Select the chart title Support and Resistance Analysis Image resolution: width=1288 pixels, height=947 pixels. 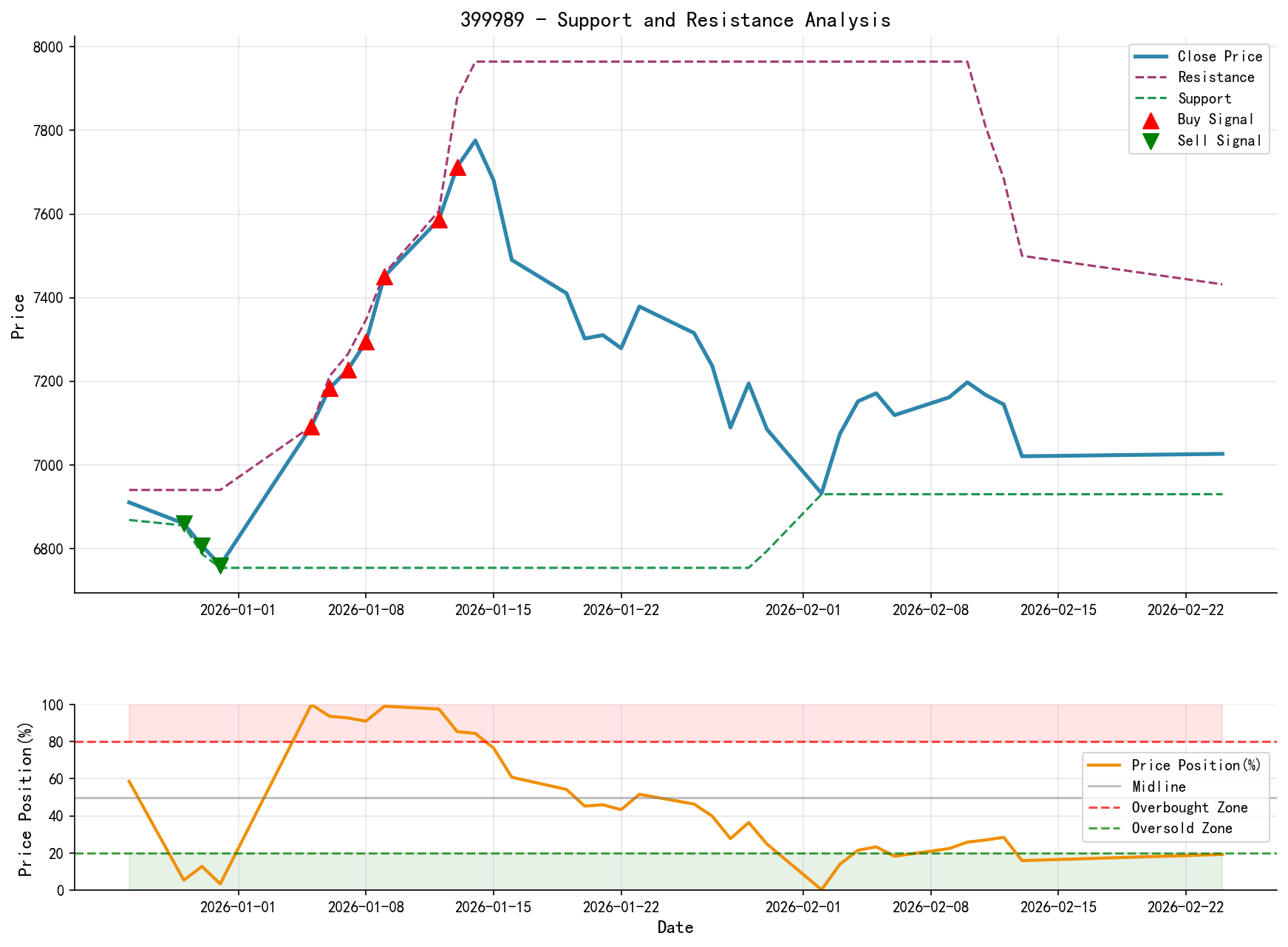676,20
